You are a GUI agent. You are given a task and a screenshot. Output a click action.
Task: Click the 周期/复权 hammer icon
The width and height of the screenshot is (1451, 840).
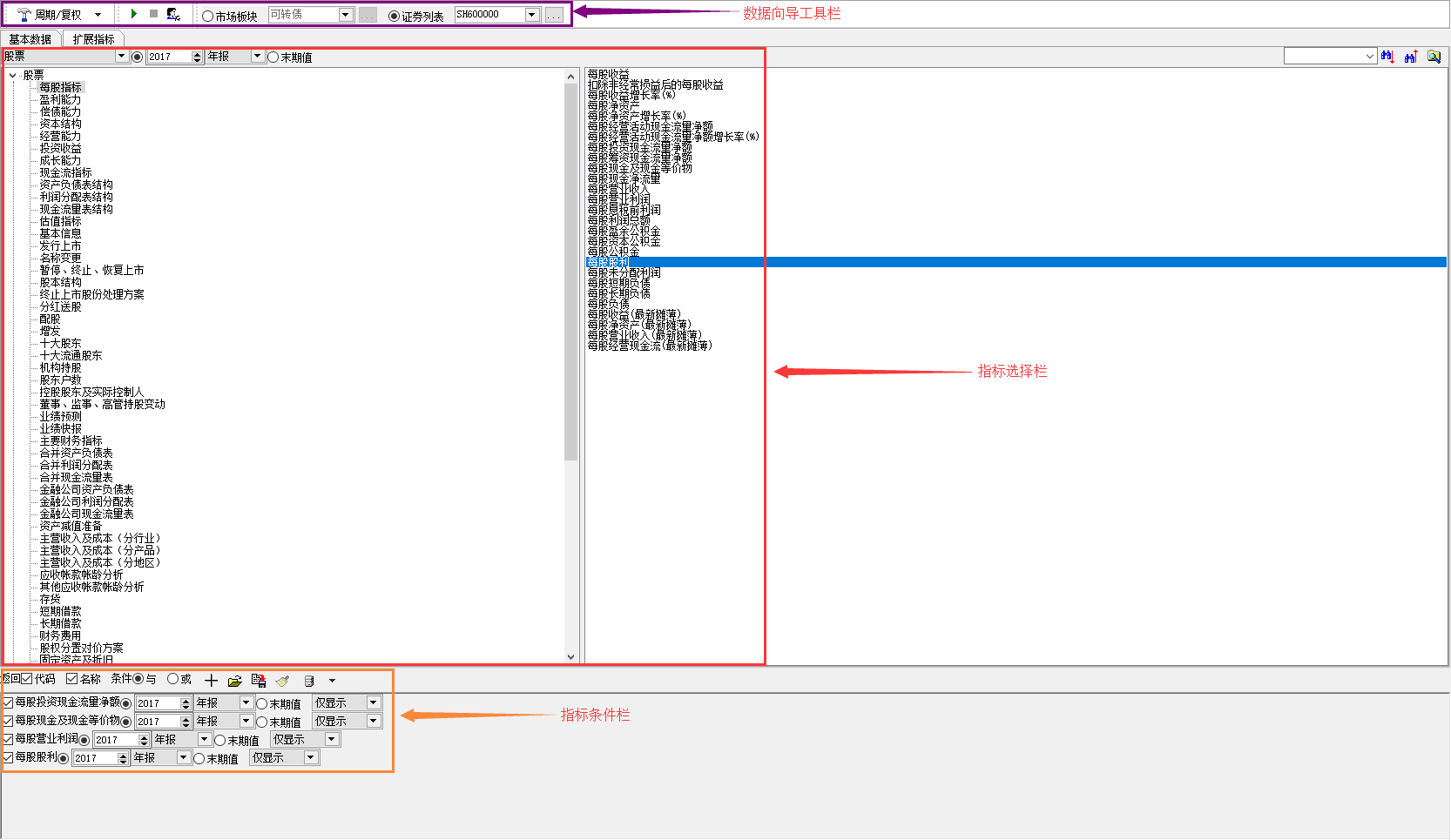pyautogui.click(x=24, y=14)
